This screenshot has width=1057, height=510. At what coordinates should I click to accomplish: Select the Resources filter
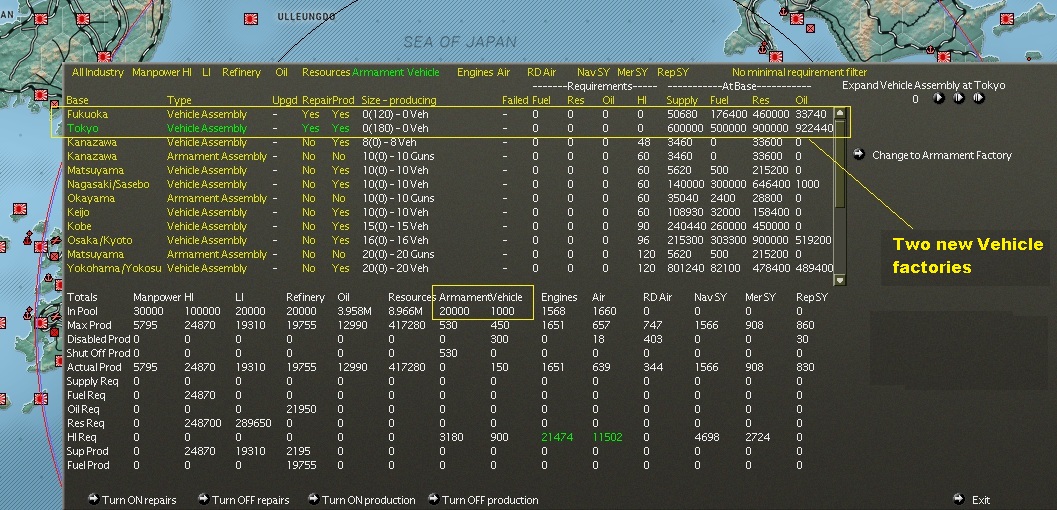(326, 72)
